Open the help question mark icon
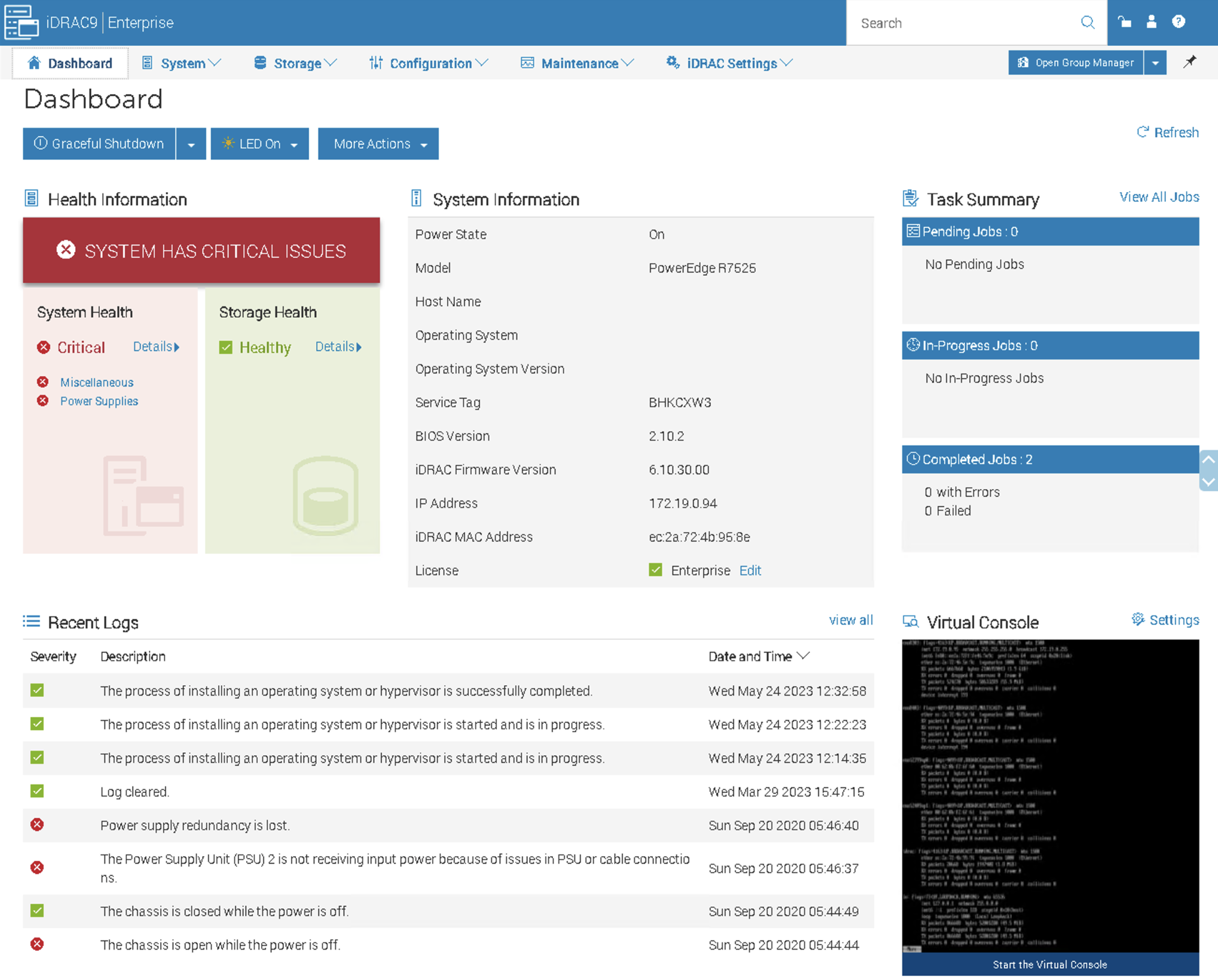 click(1178, 22)
